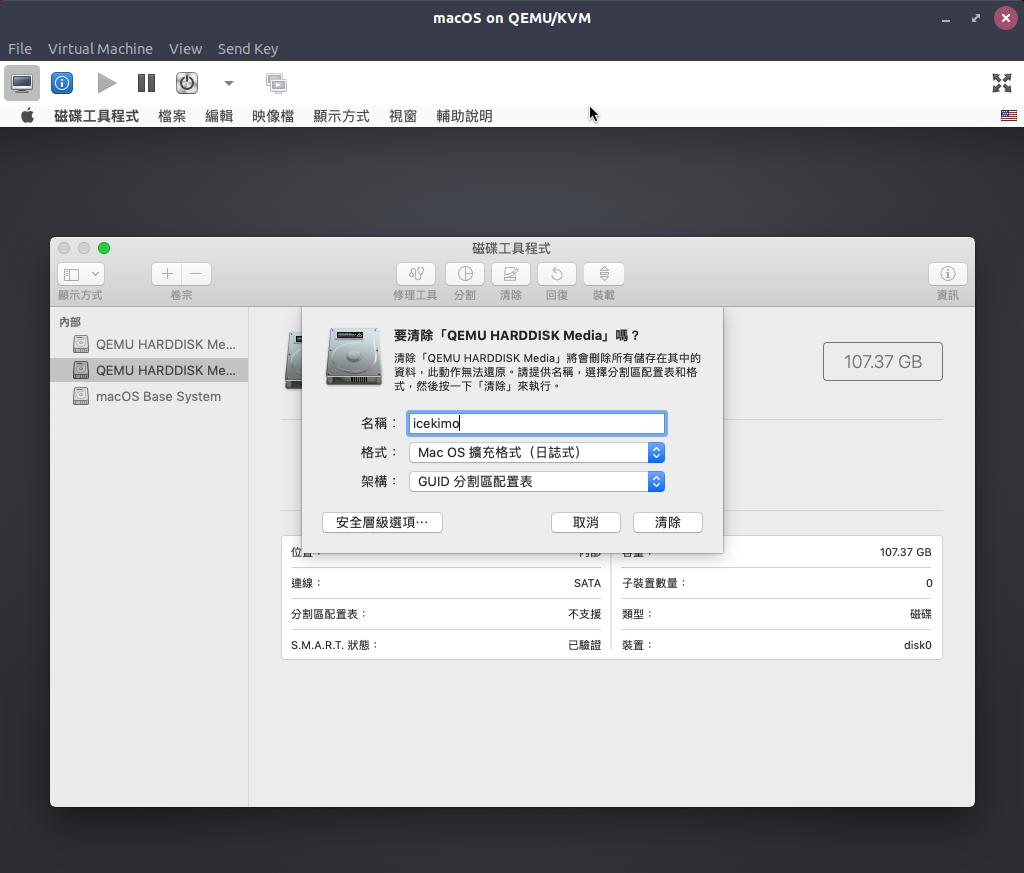Open the 格式 format dropdown
Screen dimensions: 1024x873
[536, 452]
